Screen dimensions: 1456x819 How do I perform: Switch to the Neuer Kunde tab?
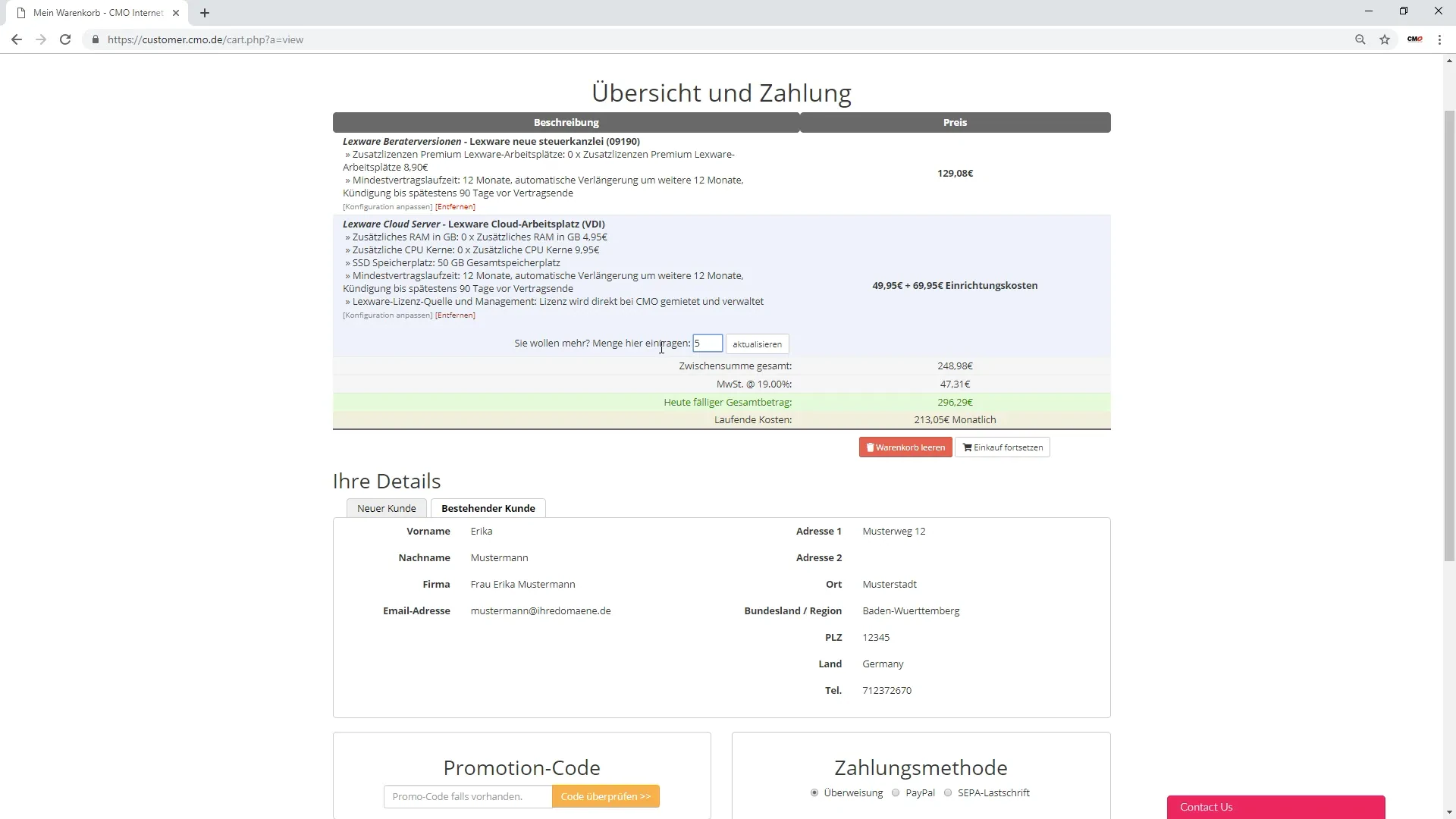coord(387,508)
